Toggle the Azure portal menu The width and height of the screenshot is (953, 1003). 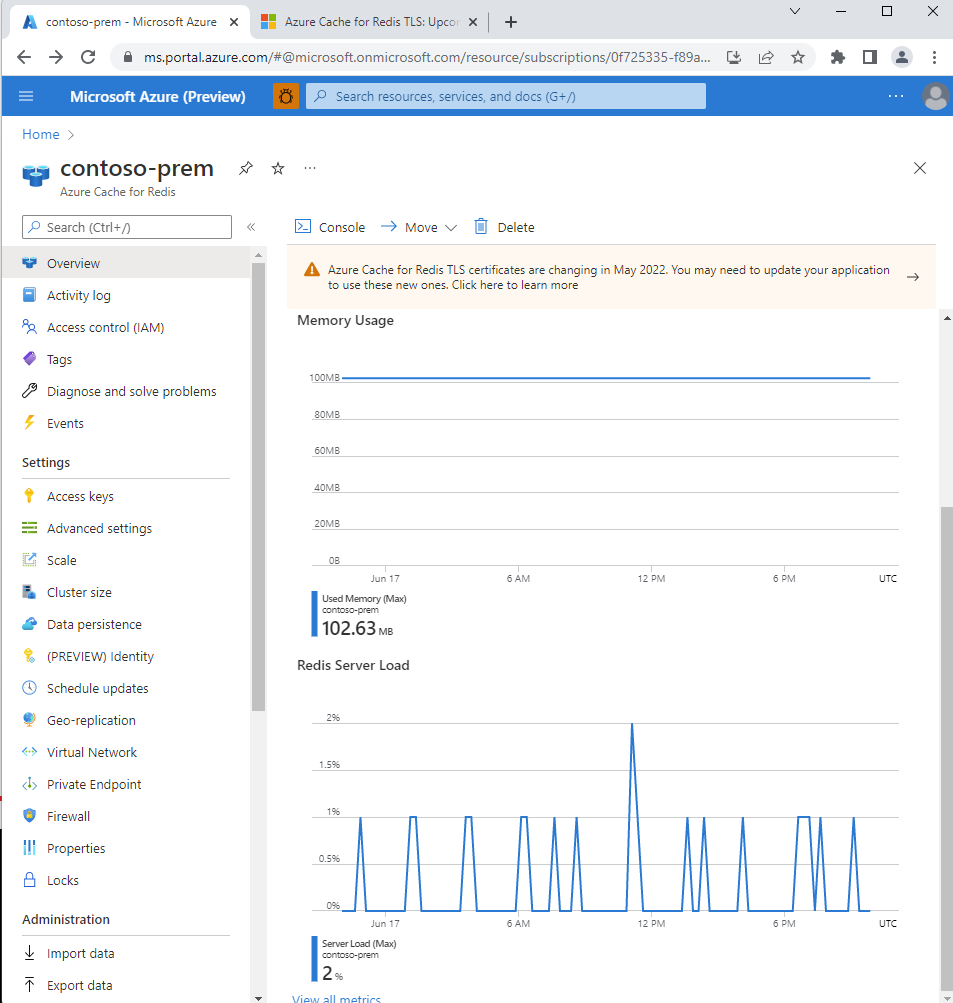click(x=25, y=96)
